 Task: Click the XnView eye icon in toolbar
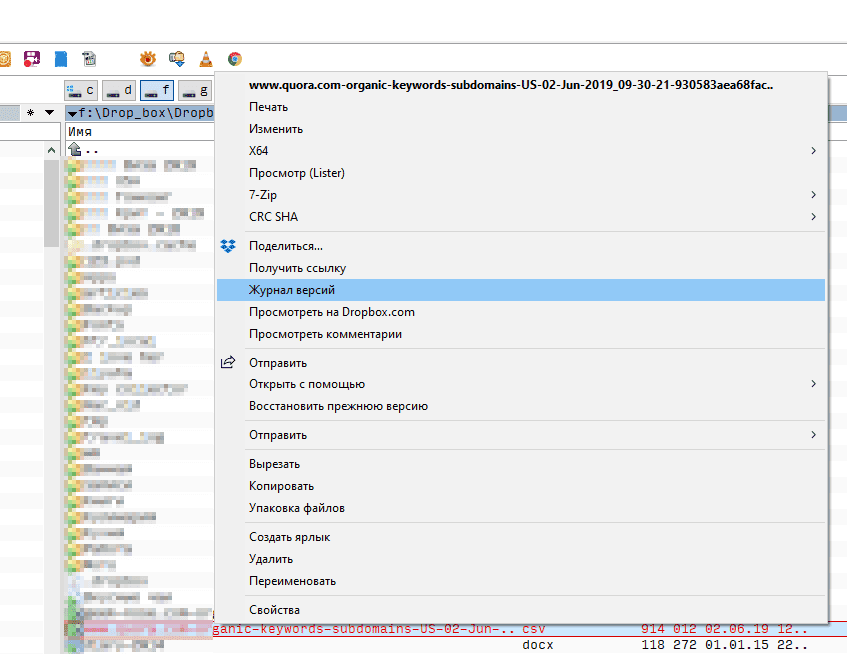[148, 59]
